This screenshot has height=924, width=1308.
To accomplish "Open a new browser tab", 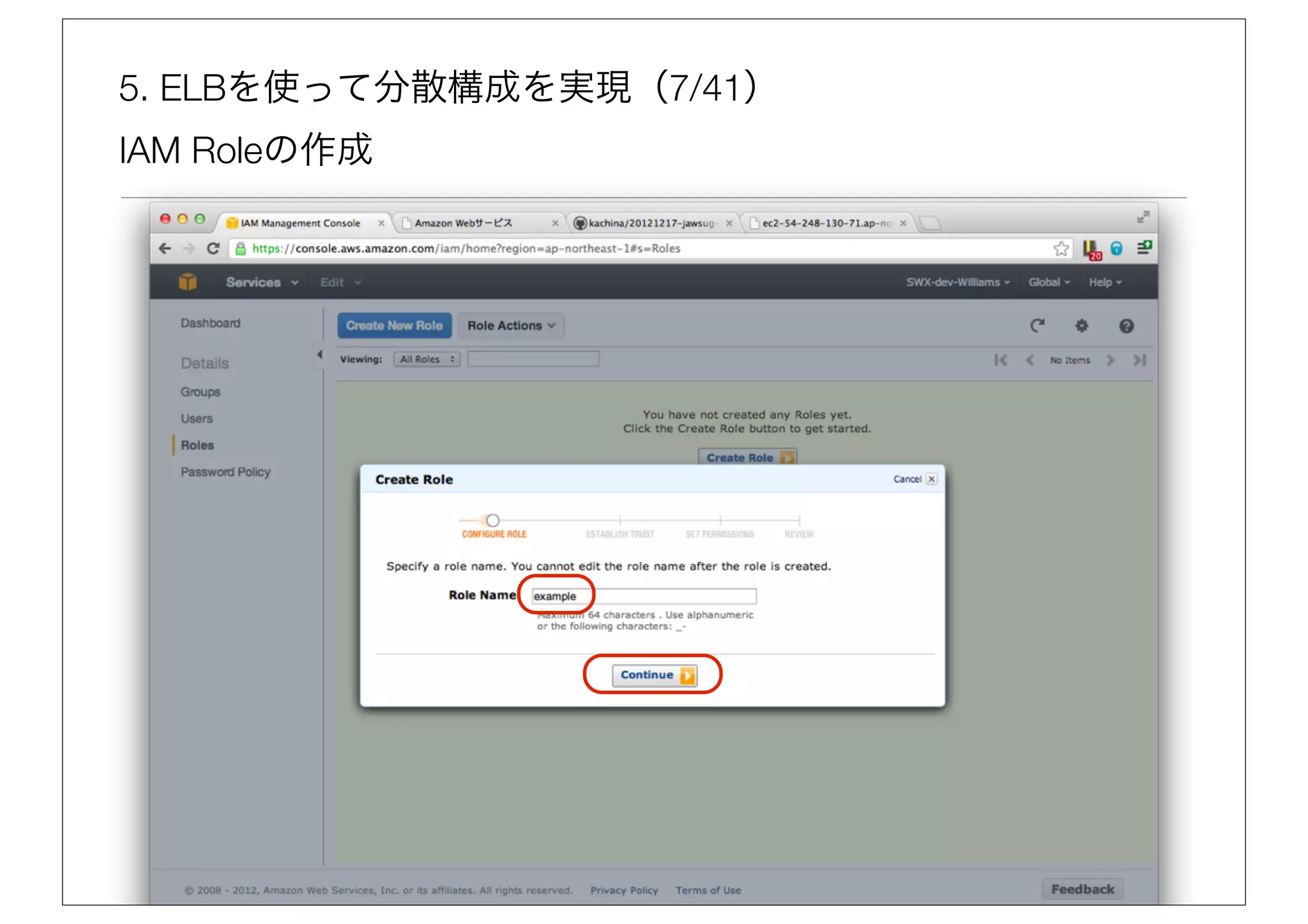I will (x=930, y=223).
